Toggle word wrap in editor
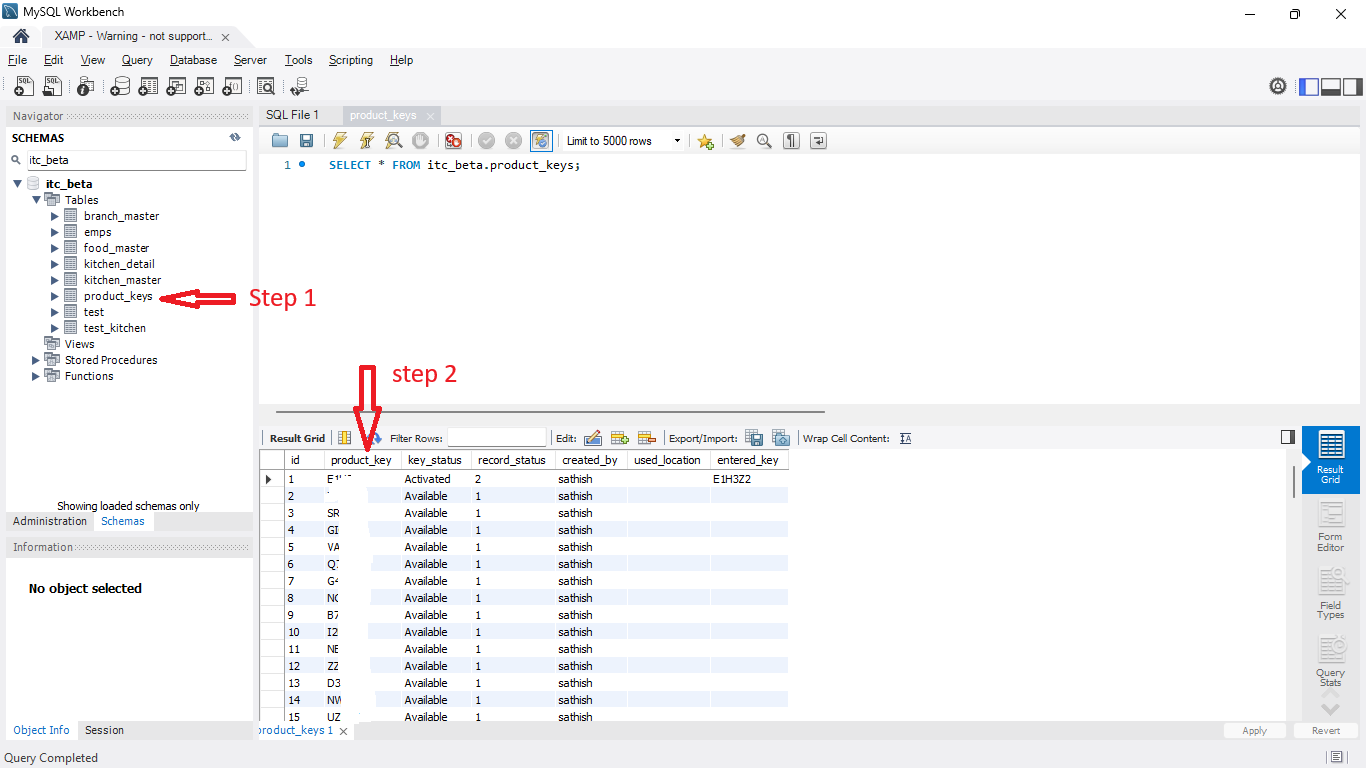 (x=818, y=141)
